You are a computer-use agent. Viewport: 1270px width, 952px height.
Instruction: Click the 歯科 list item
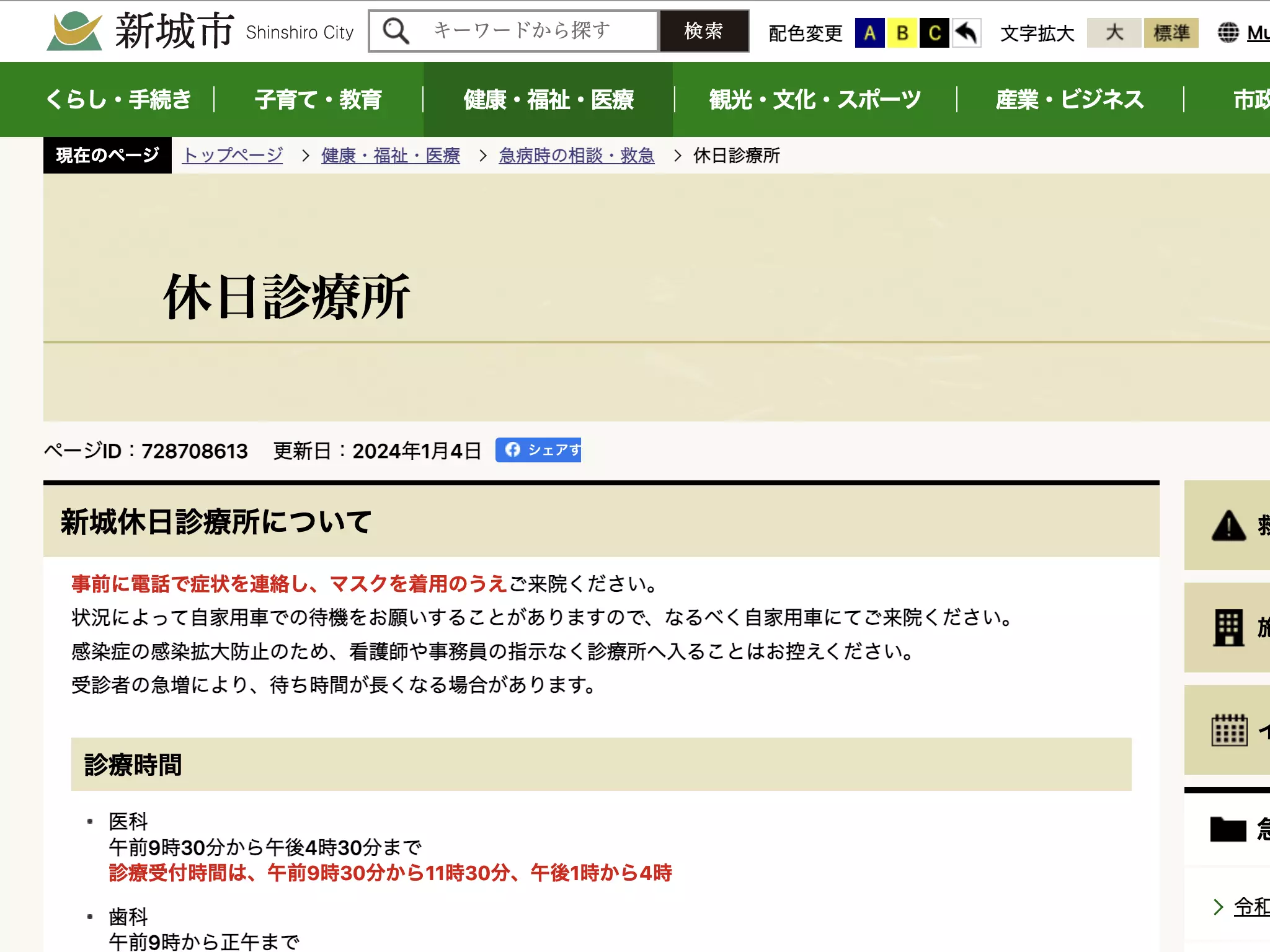click(x=128, y=916)
